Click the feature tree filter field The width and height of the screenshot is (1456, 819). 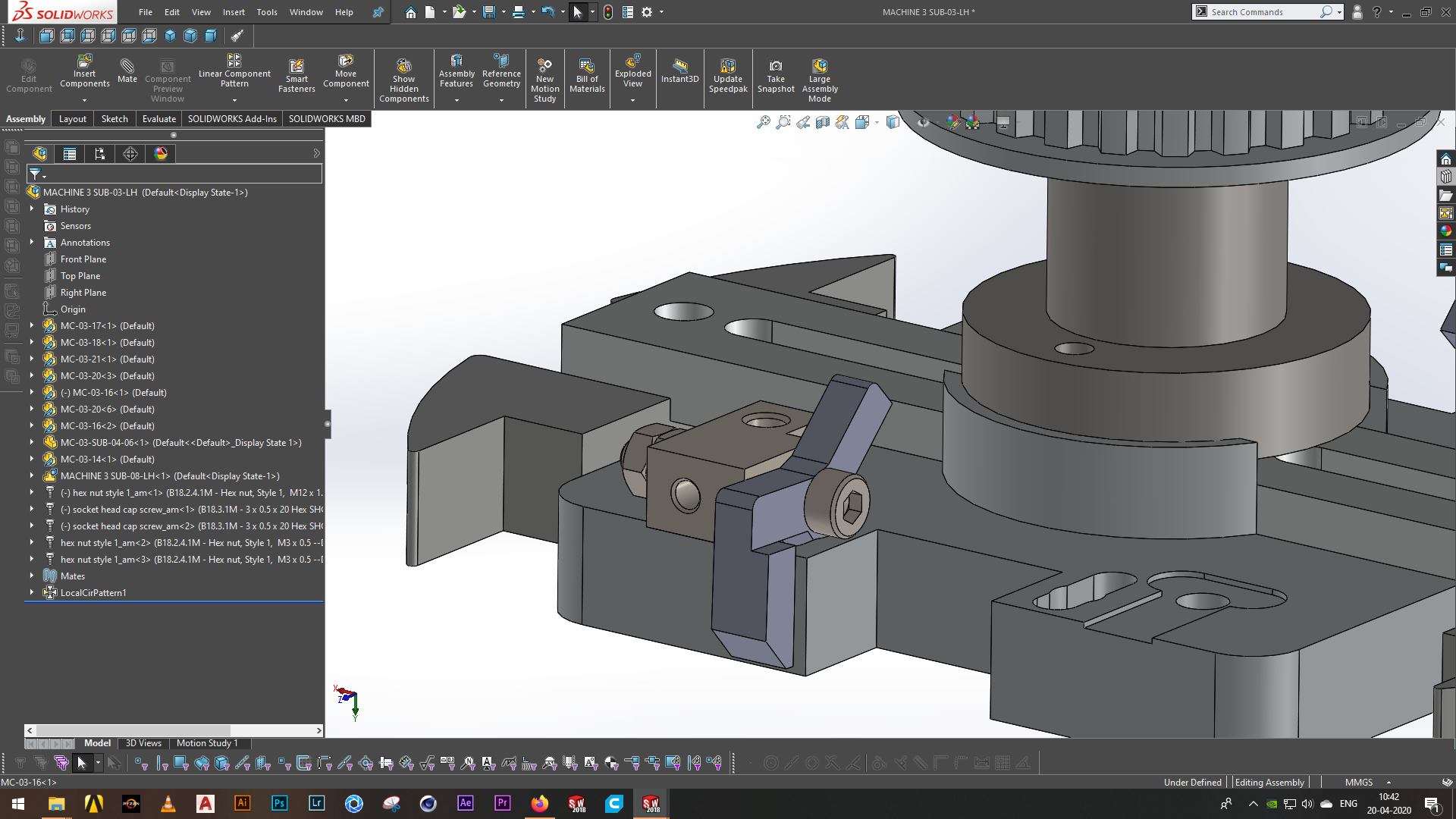coord(175,174)
